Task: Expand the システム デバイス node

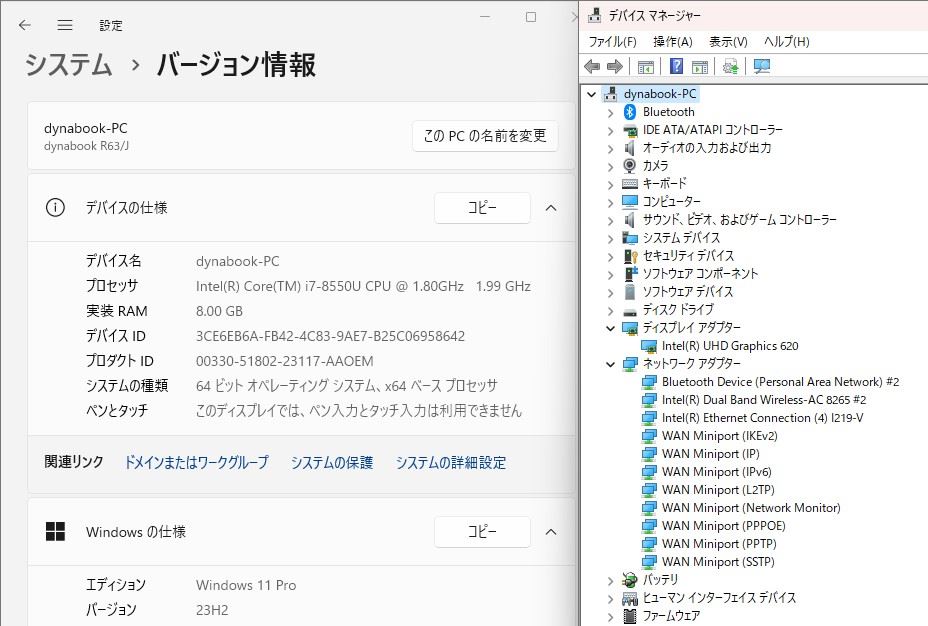Action: pos(611,238)
